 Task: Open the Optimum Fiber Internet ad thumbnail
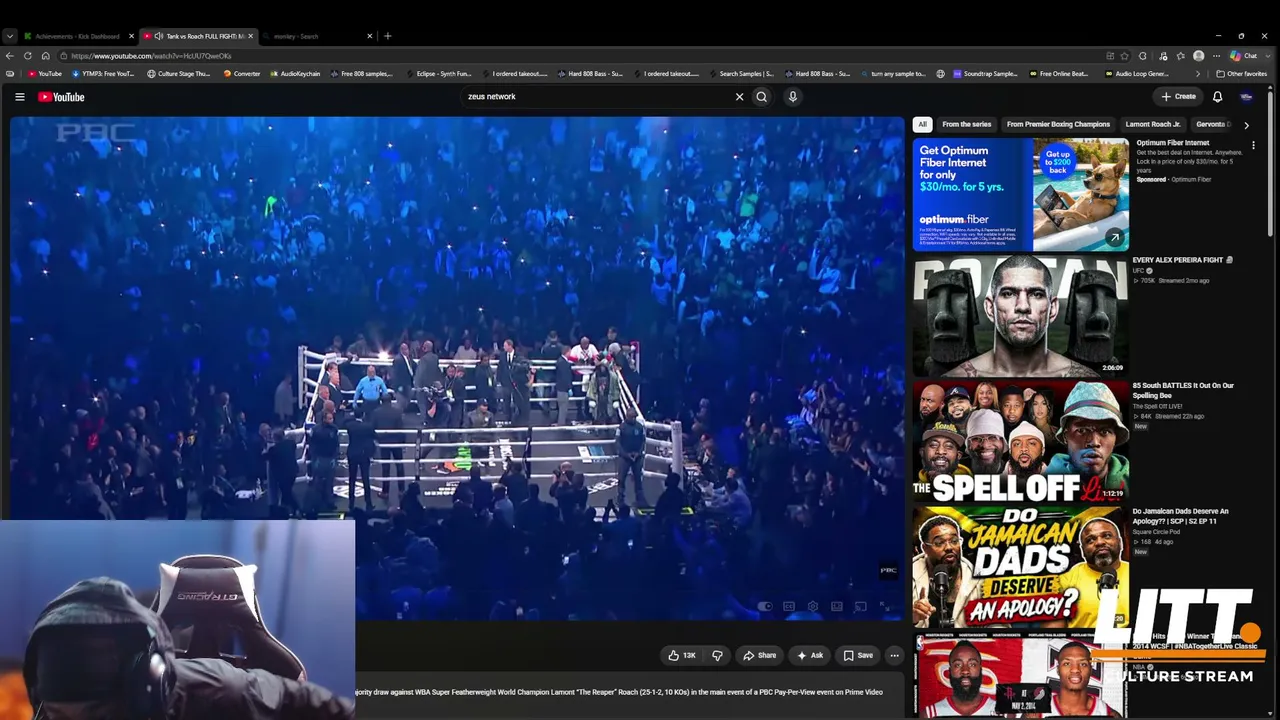pos(1020,194)
